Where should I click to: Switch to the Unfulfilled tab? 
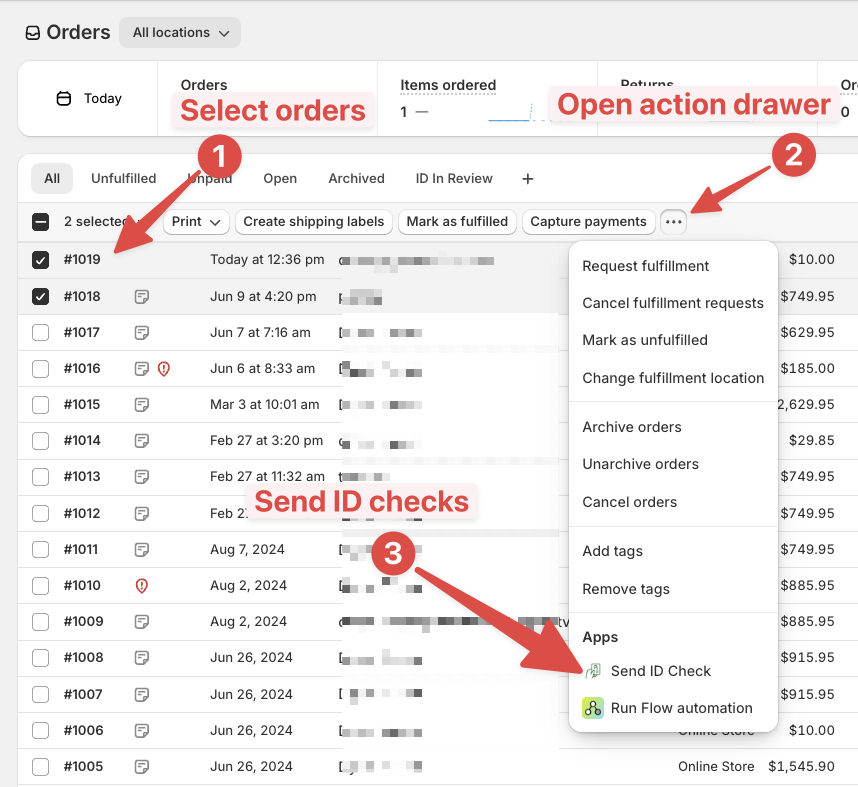123,178
